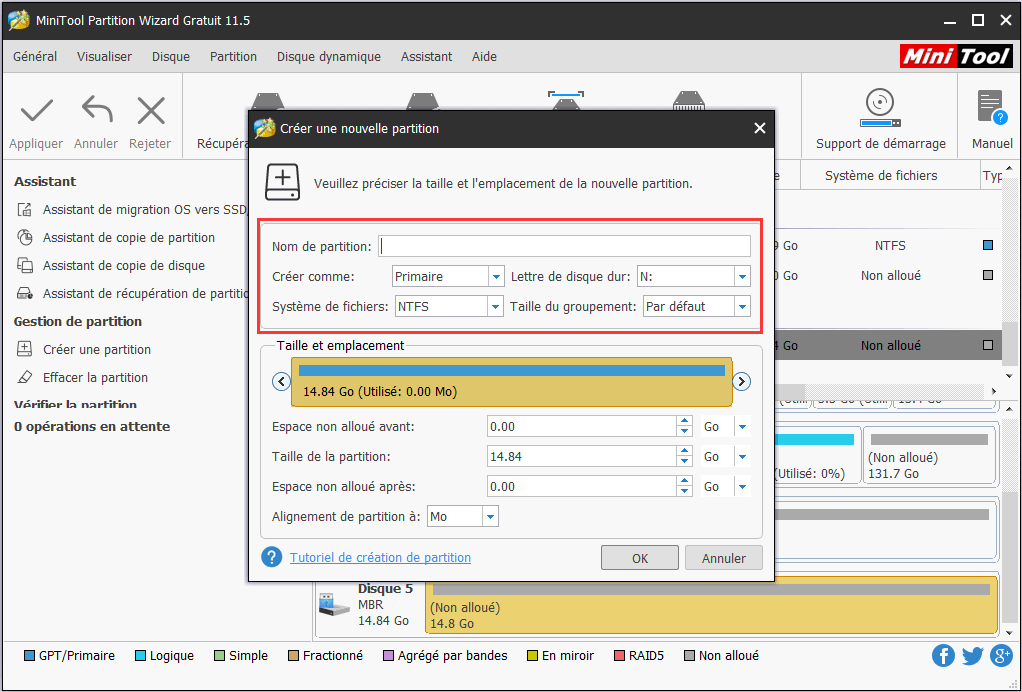
Task: Click the Simple legend color swatch
Action: point(219,656)
